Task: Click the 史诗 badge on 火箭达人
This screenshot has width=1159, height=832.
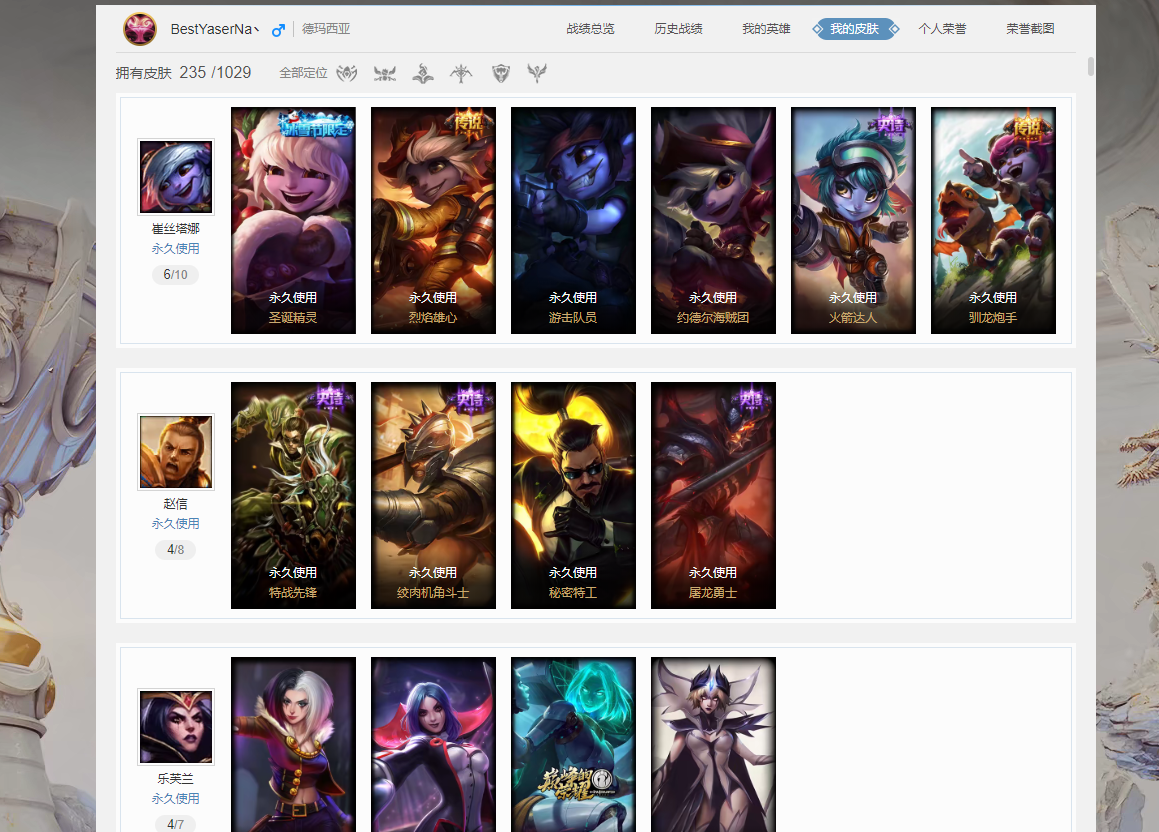Action: pyautogui.click(x=891, y=123)
